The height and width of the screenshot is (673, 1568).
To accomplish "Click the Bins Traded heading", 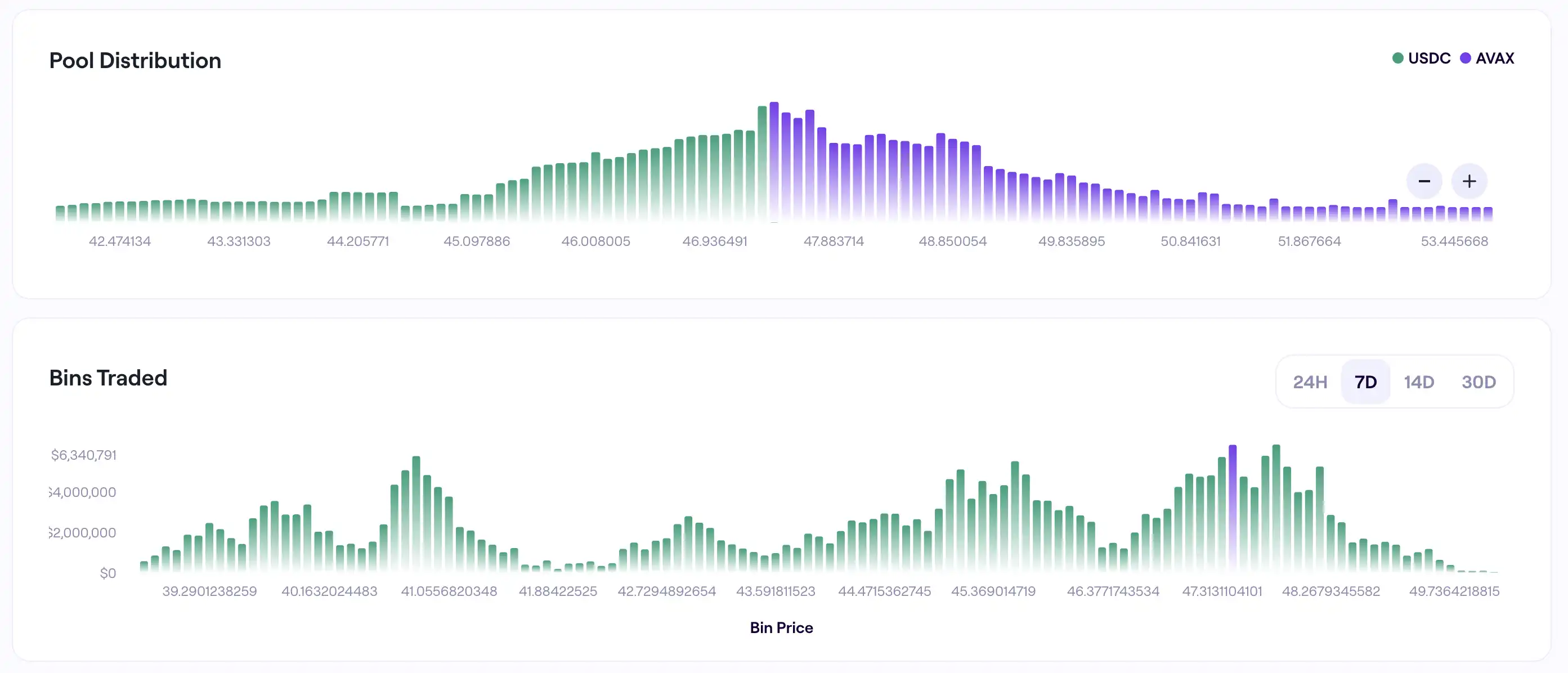I will coord(109,377).
